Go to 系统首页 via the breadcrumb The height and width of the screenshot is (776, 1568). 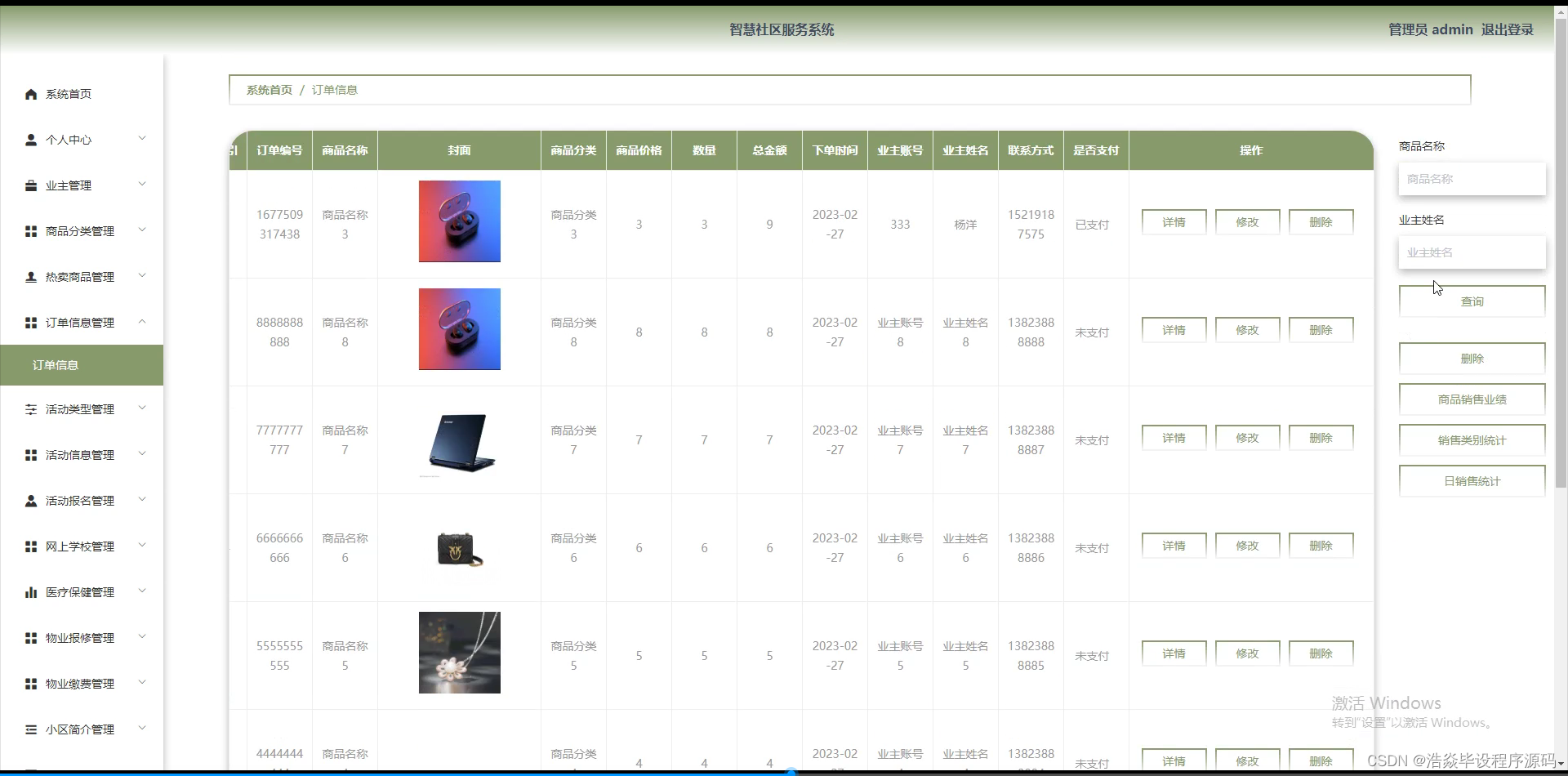pos(269,90)
